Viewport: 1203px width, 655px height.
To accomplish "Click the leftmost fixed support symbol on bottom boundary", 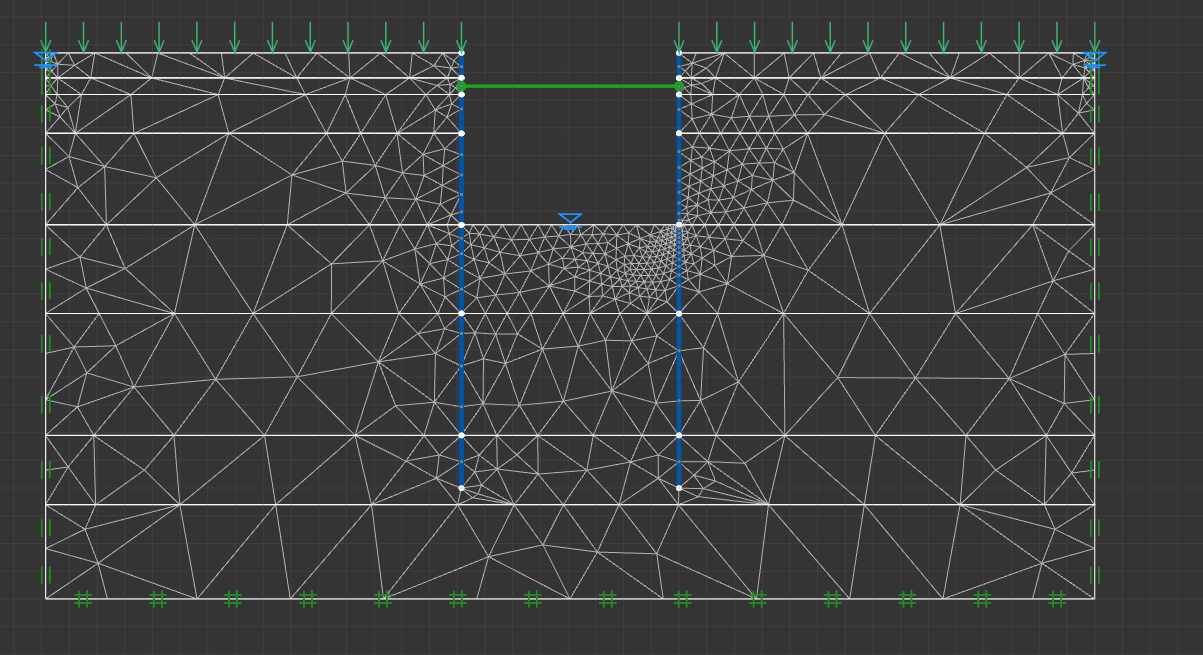I will [x=83, y=599].
